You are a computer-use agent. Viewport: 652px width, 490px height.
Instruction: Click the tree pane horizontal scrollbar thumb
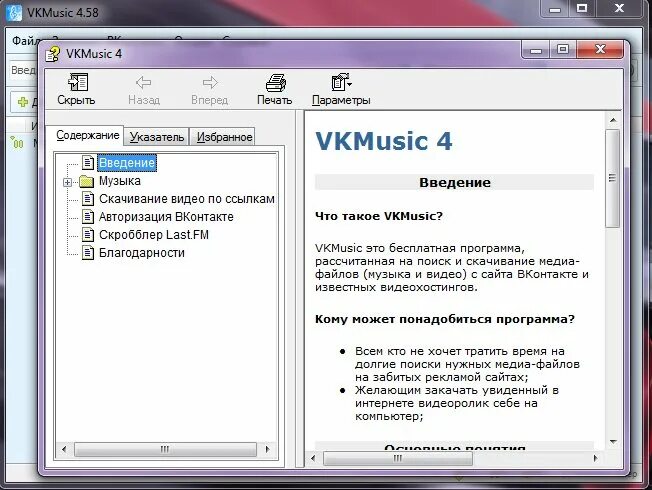165,449
